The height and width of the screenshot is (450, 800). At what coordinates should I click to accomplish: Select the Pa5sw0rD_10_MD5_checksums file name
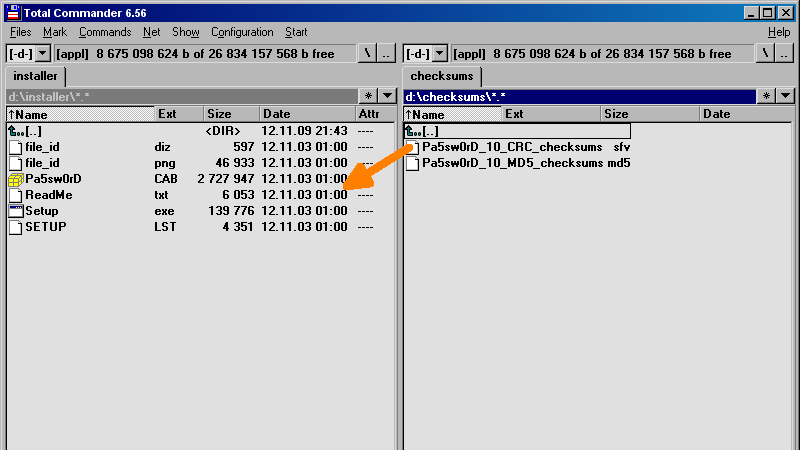[512, 163]
